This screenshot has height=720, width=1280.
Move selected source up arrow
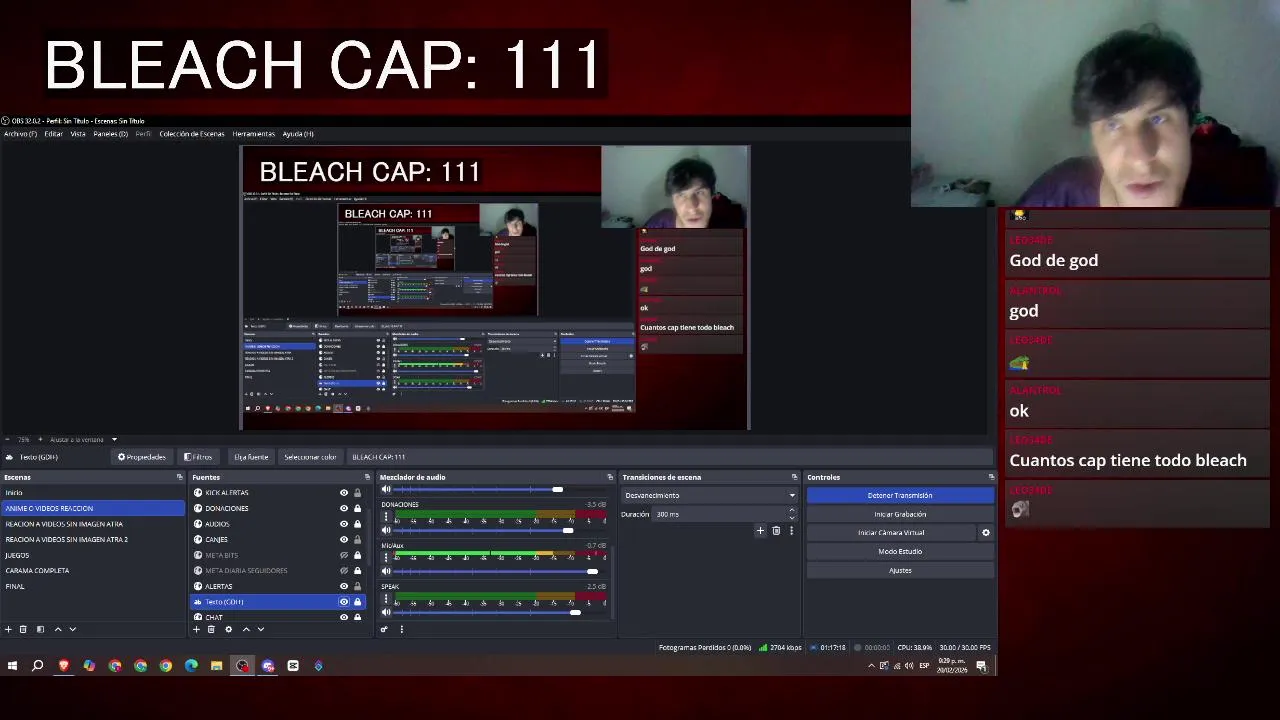pyautogui.click(x=246, y=629)
